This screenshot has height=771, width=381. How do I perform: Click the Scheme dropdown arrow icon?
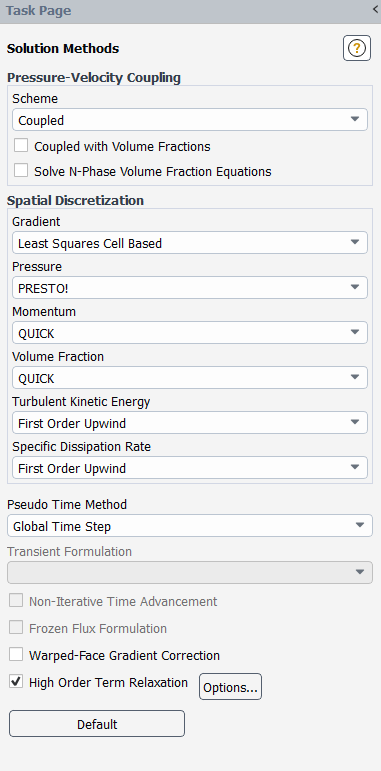(355, 119)
